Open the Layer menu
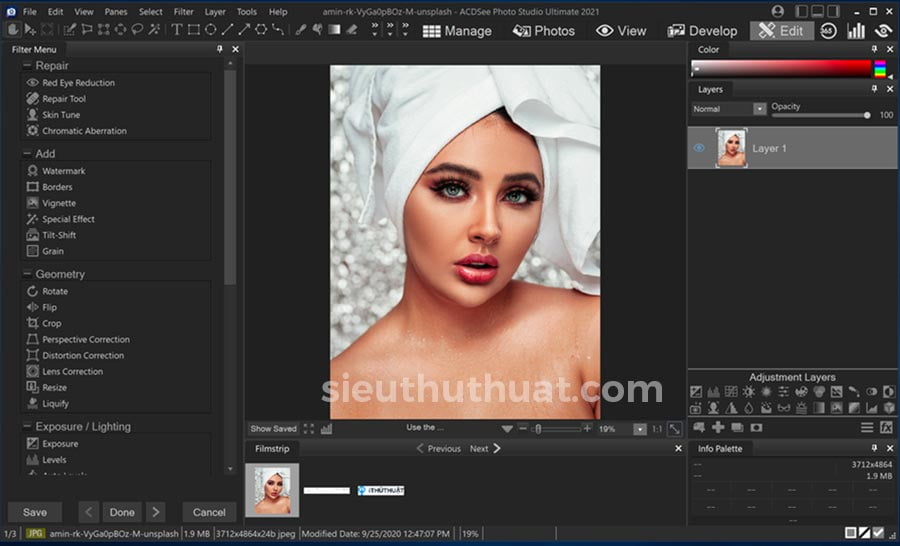The image size is (900, 546). (x=215, y=11)
